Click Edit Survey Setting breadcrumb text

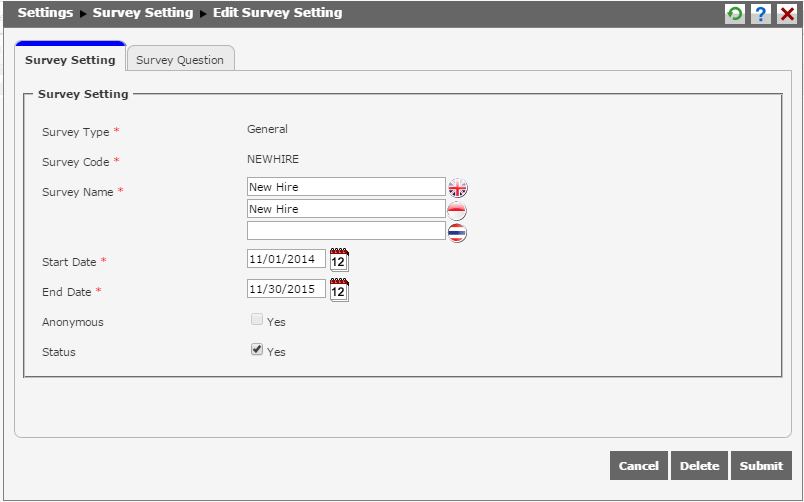pos(277,13)
